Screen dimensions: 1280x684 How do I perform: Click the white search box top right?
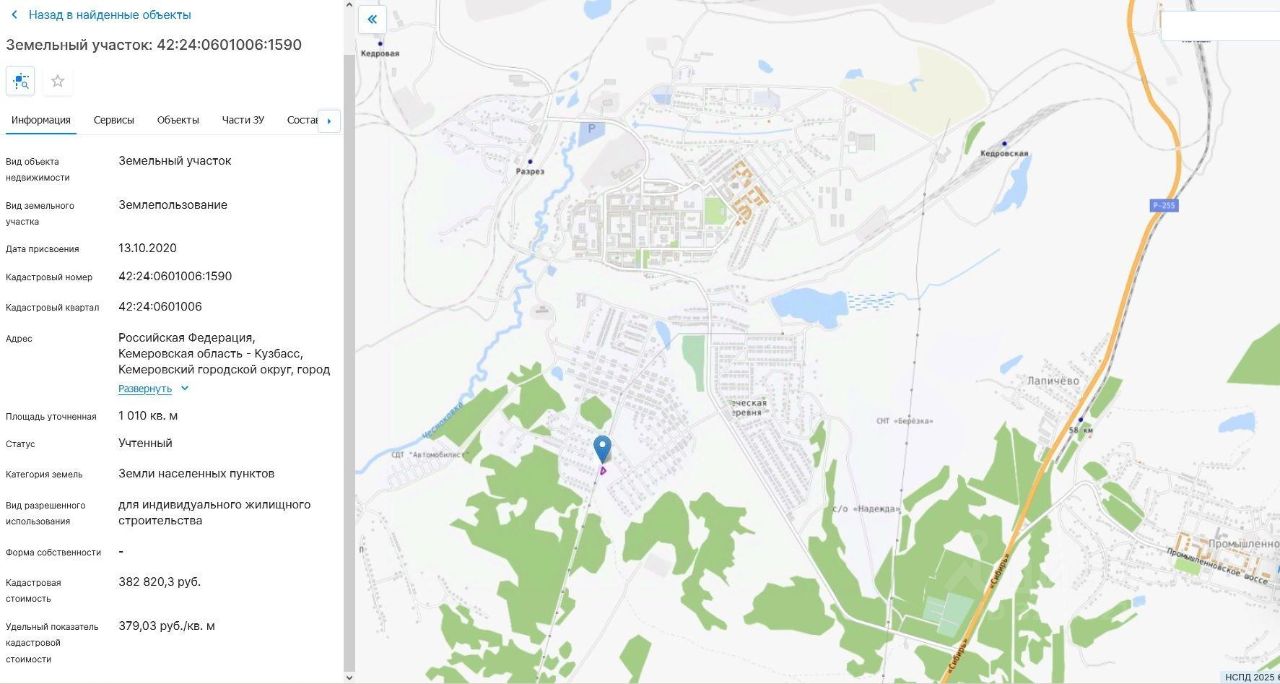1220,26
